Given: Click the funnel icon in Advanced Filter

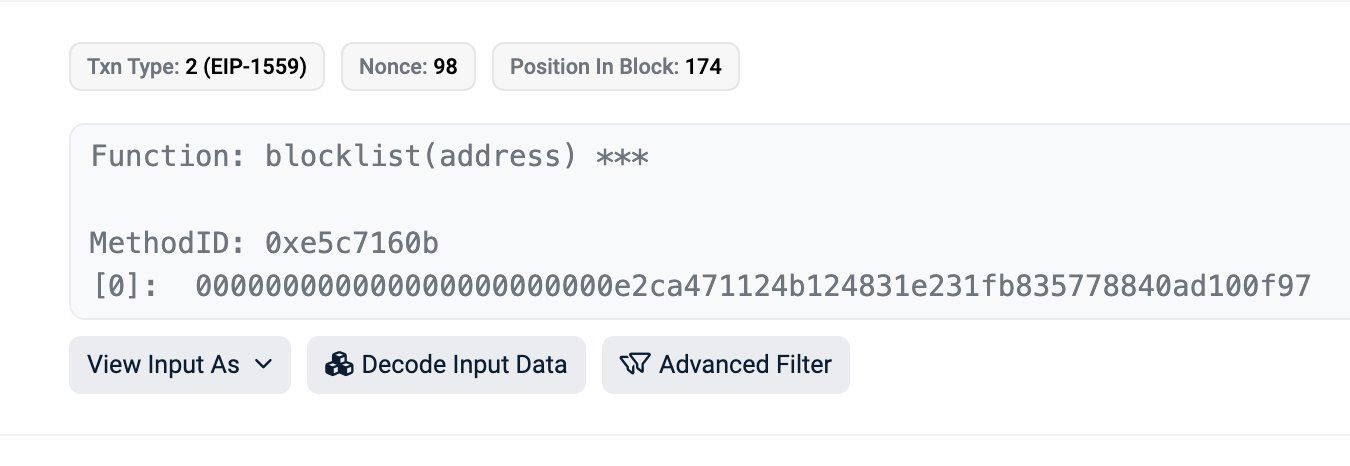Looking at the screenshot, I should point(635,365).
